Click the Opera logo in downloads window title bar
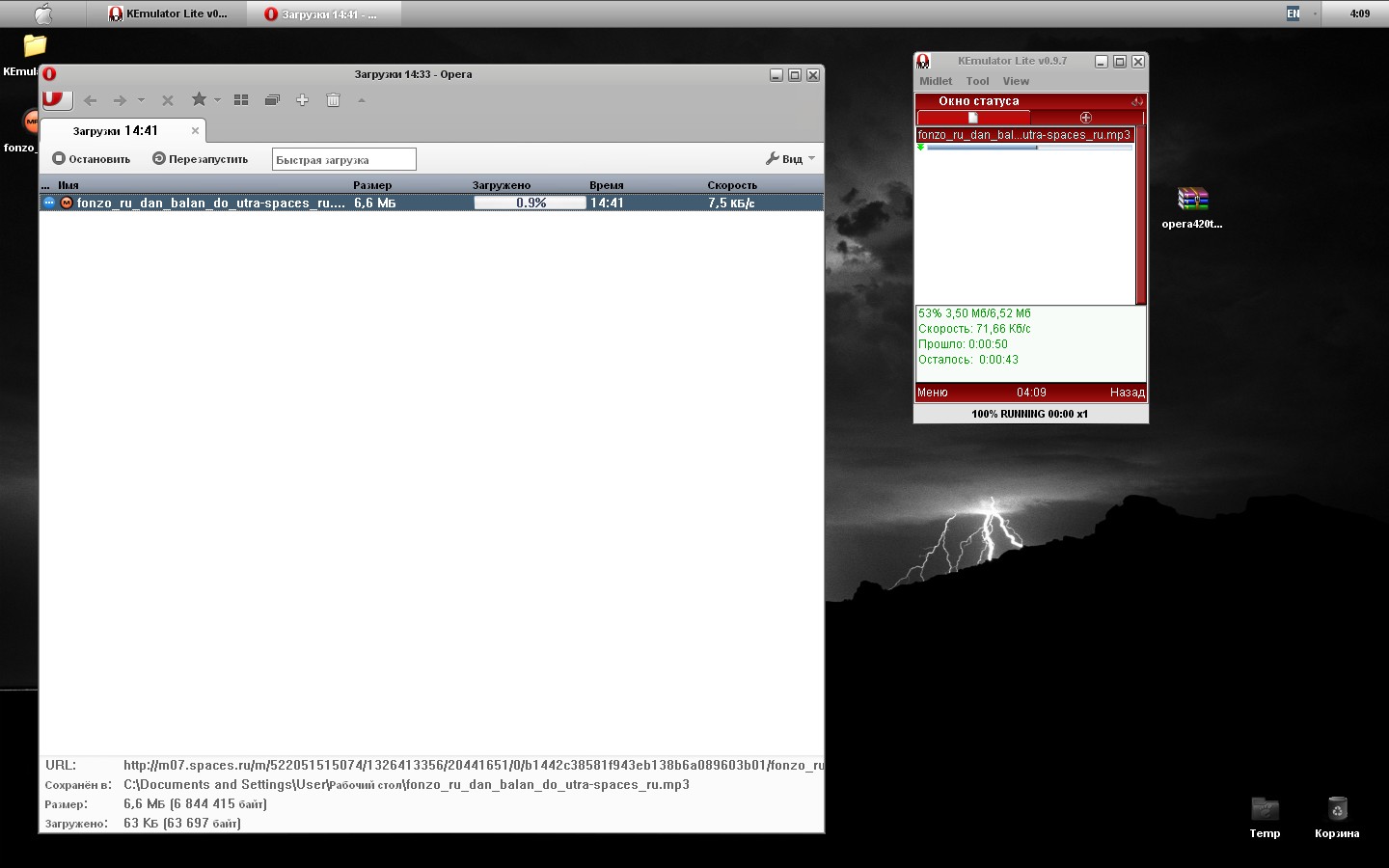The image size is (1389, 868). point(49,74)
